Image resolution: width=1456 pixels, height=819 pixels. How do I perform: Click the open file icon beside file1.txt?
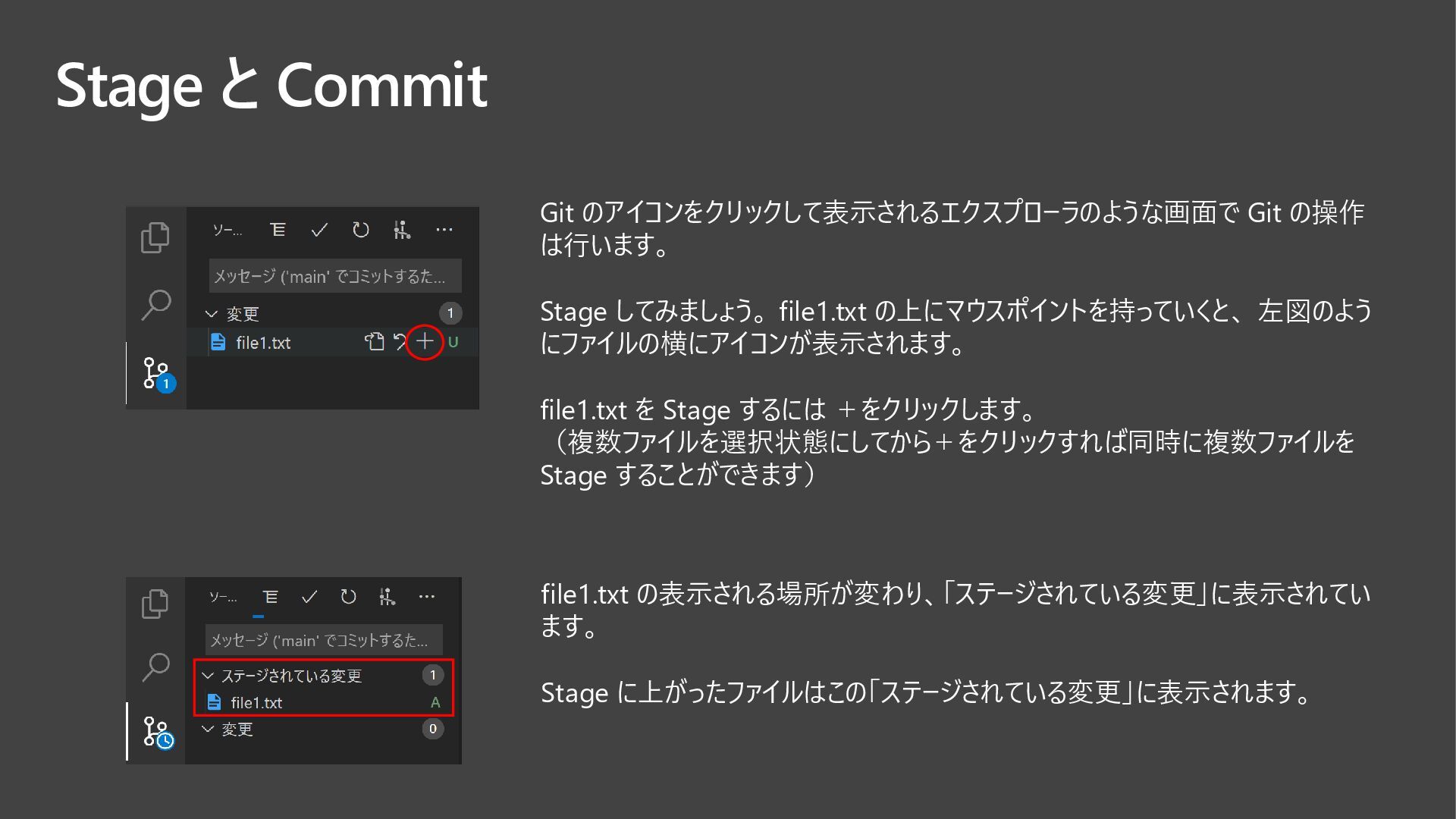click(374, 342)
